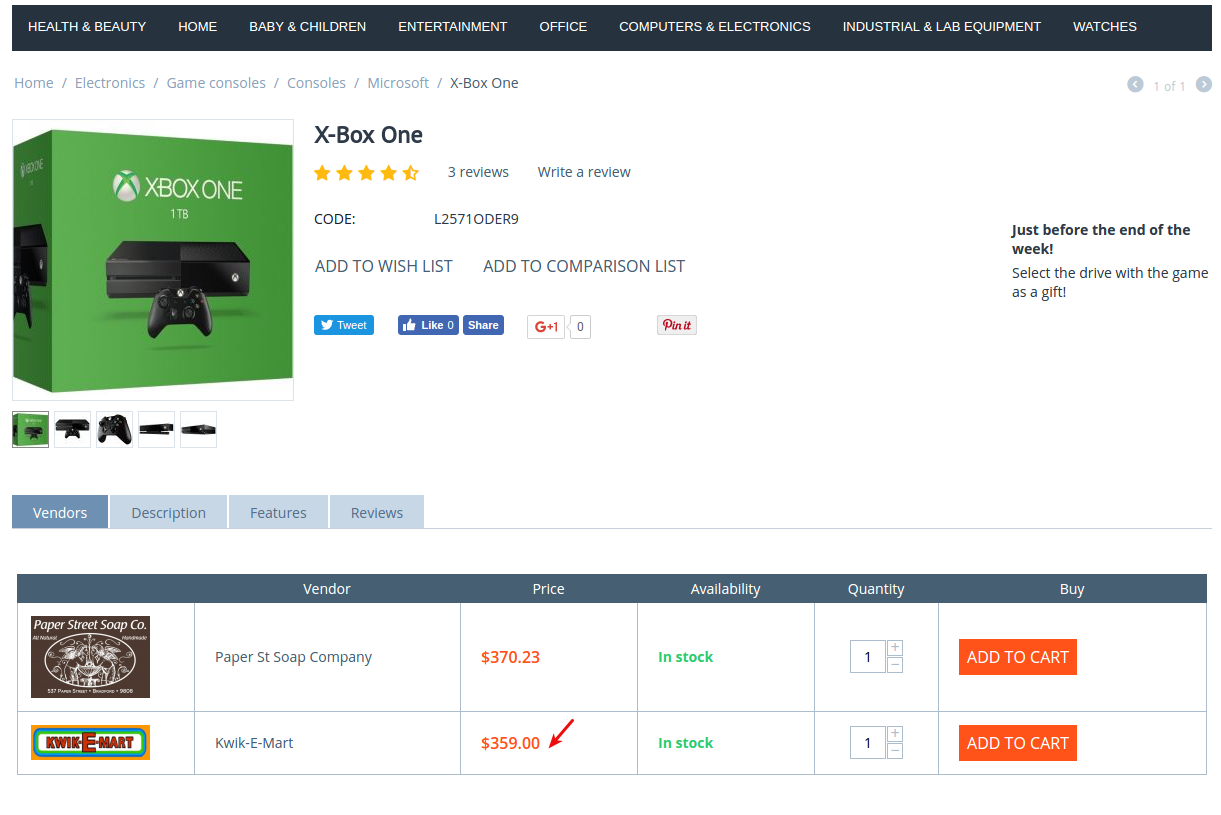The height and width of the screenshot is (815, 1221).
Task: Click the Google +1 button
Action: click(546, 327)
